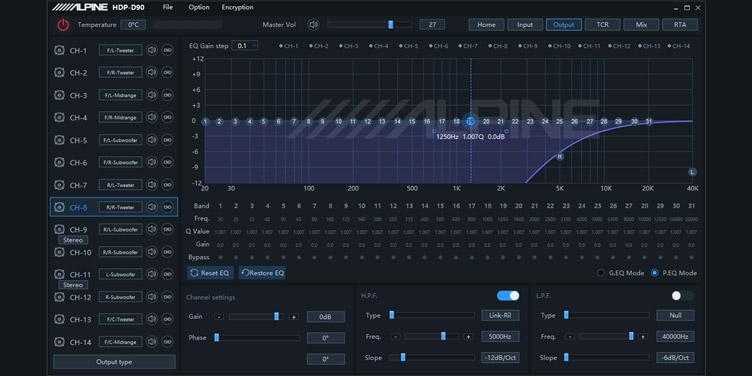Open the Encryption menu

[237, 7]
